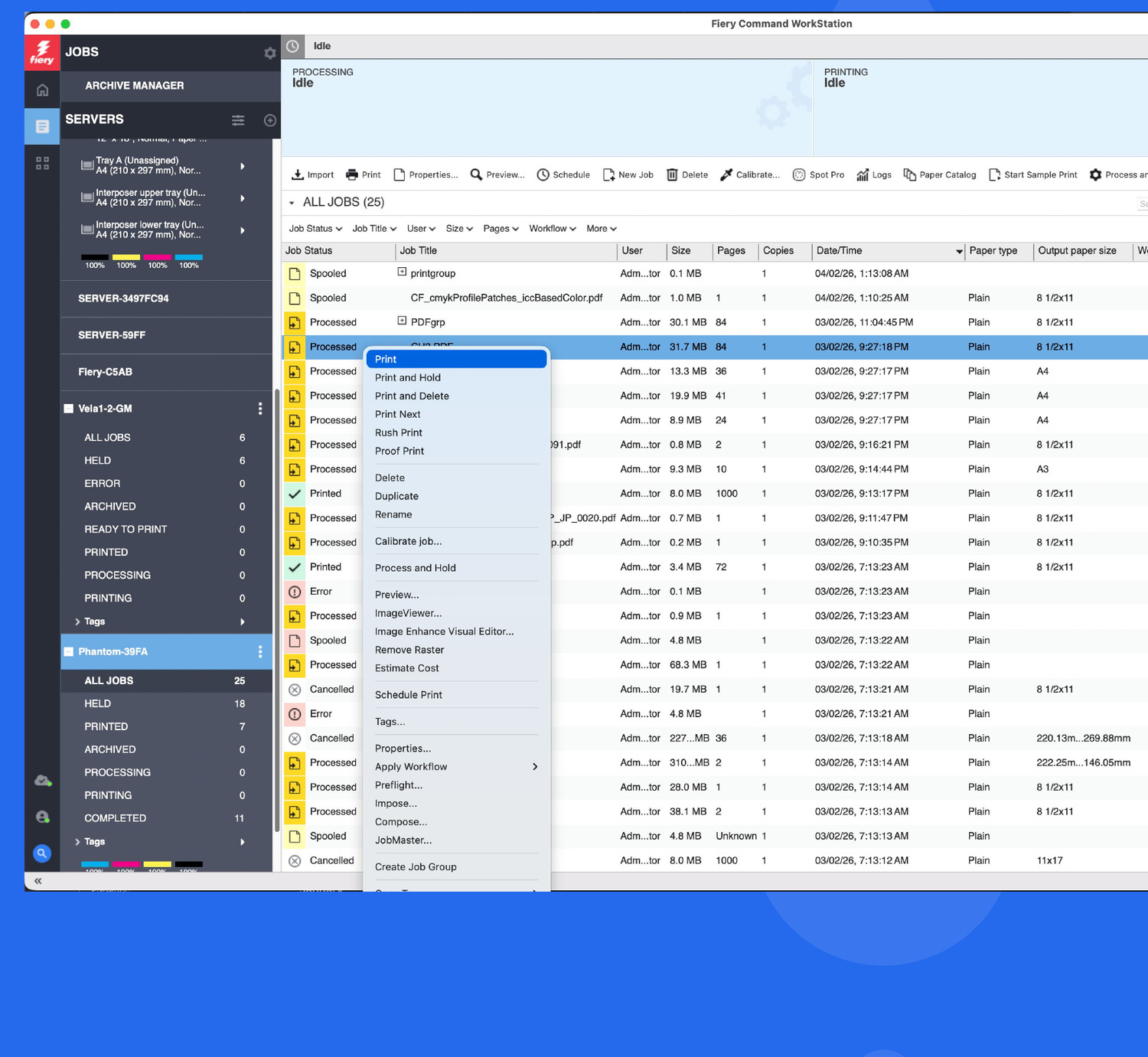Viewport: 1148px width, 1057px height.
Task: Open HELD queue under Phantom-39FA
Action: 166,703
